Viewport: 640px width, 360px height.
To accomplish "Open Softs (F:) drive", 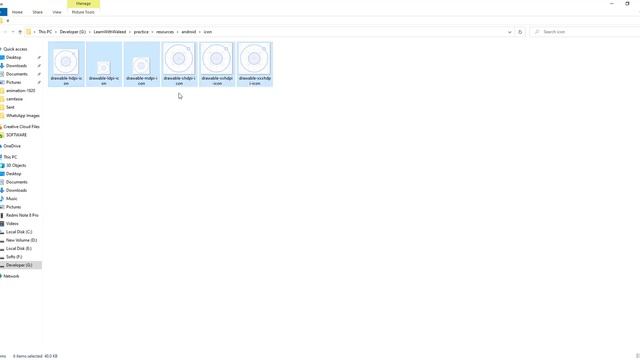I will click(14, 257).
